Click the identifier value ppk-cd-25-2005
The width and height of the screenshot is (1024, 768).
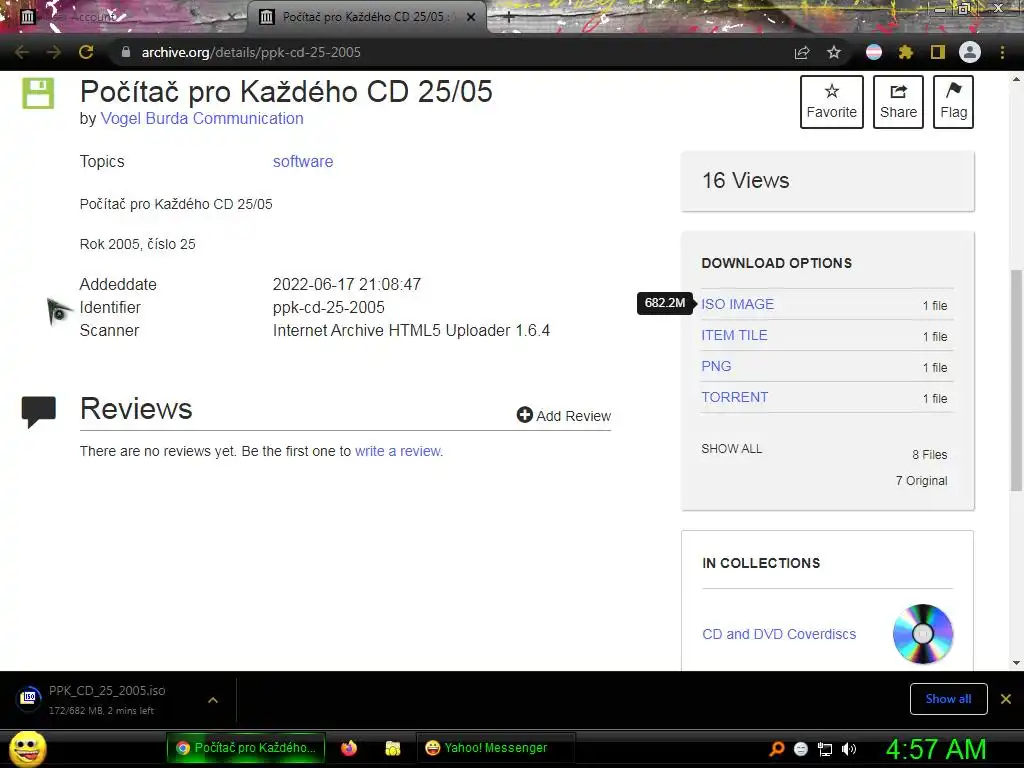click(328, 308)
